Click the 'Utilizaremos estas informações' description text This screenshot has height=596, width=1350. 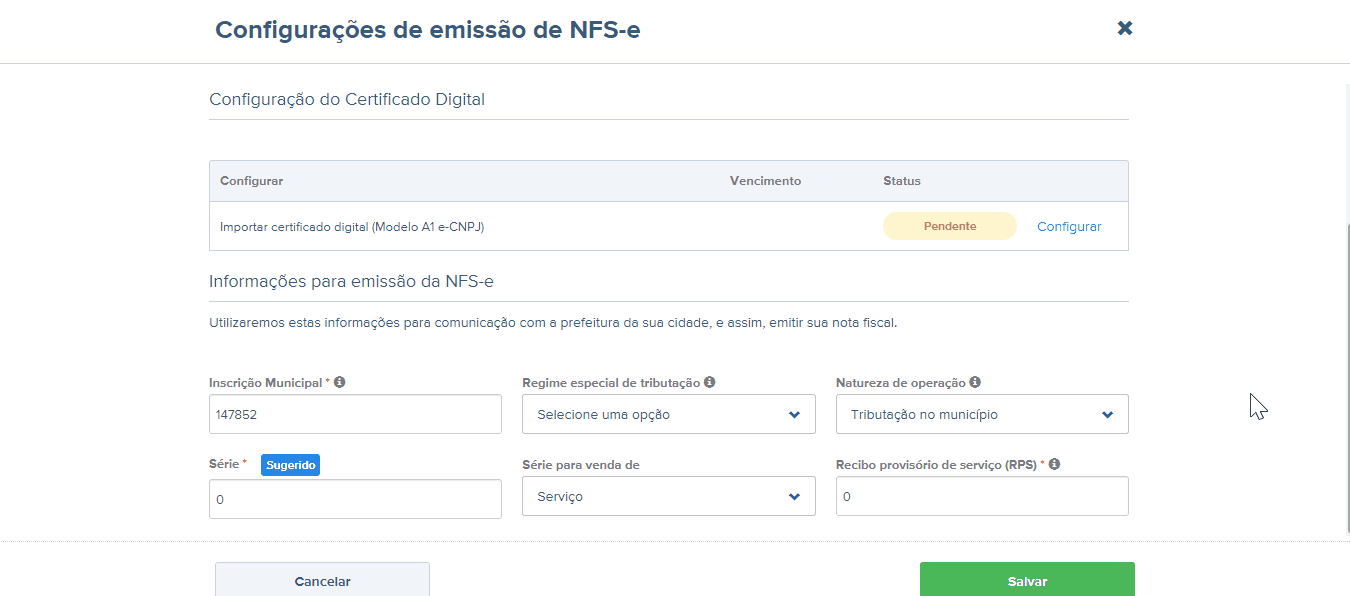[553, 323]
